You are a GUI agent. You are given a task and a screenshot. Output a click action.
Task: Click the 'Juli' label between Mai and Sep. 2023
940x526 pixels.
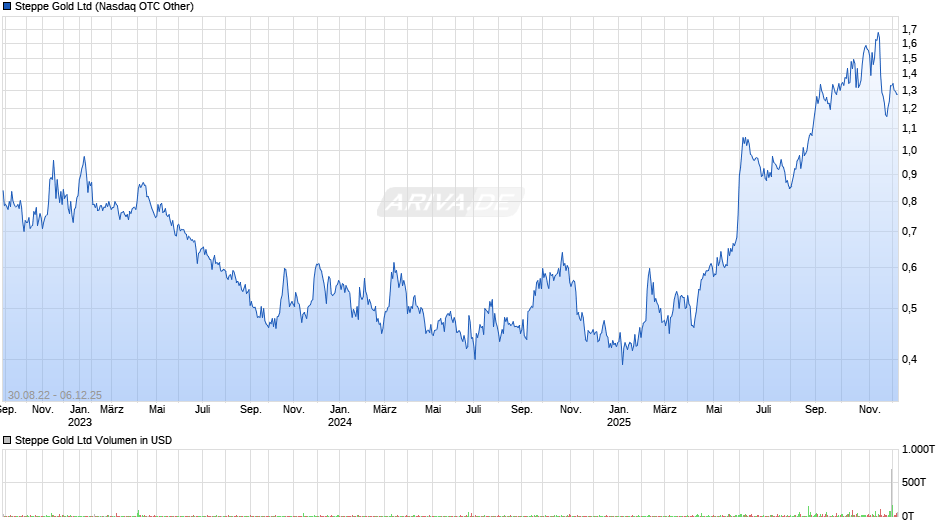[x=203, y=410]
